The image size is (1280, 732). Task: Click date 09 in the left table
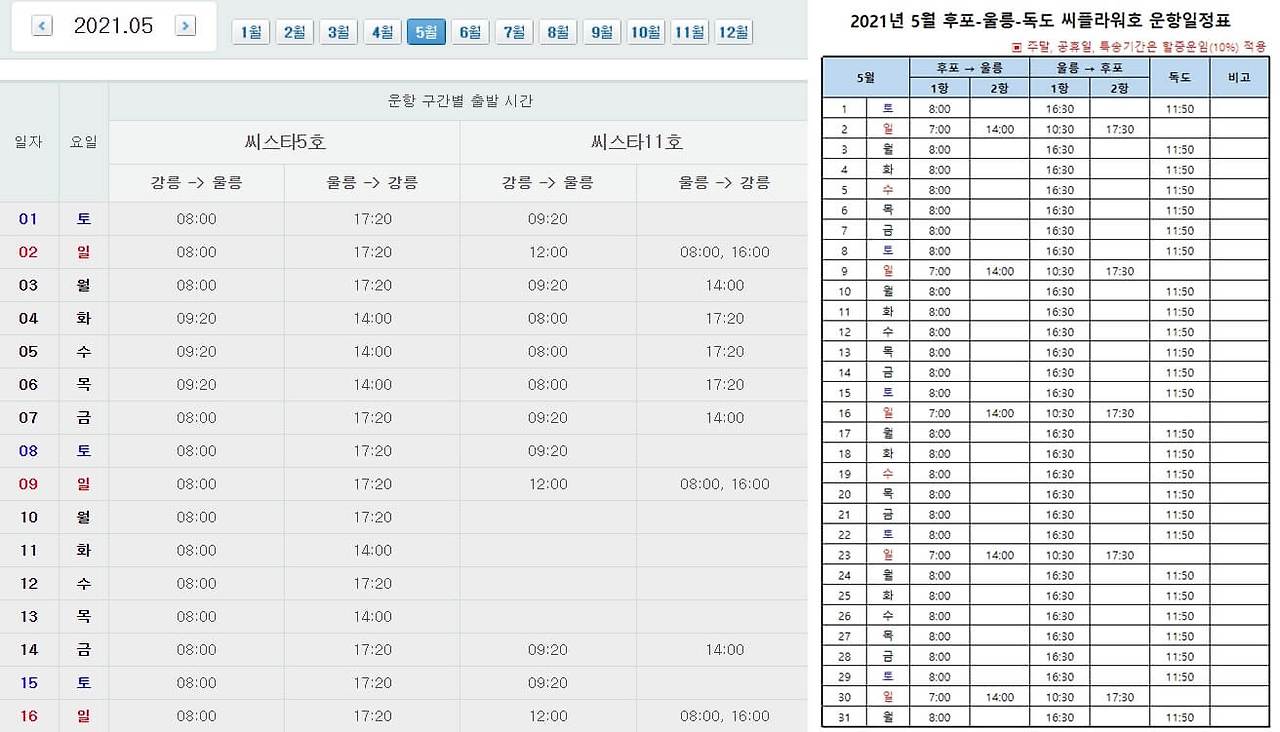tap(28, 483)
